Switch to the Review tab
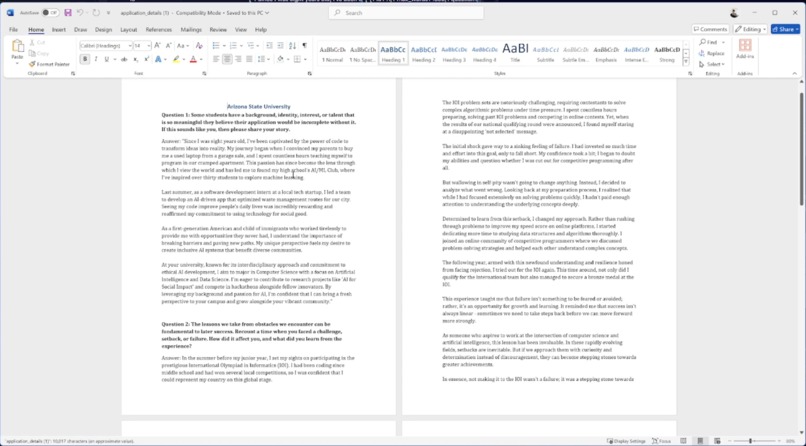Image resolution: width=806 pixels, height=446 pixels. click(x=218, y=30)
